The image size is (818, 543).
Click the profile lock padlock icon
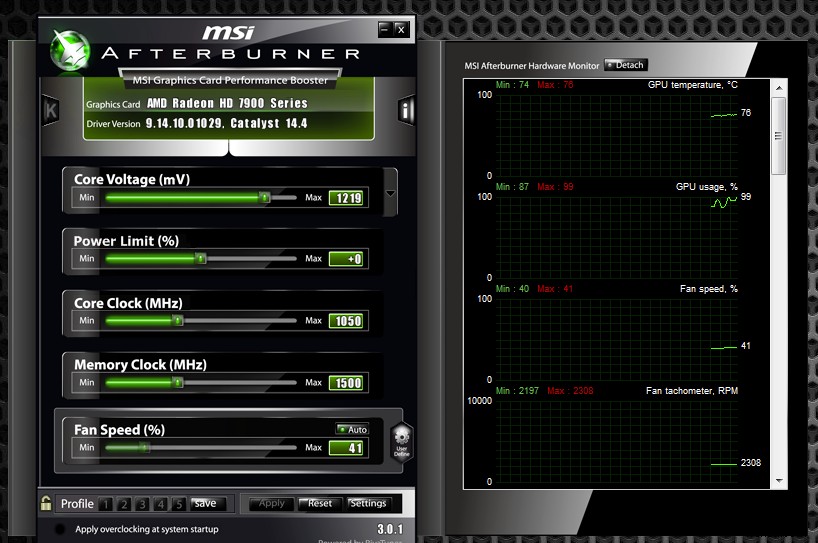click(x=45, y=503)
